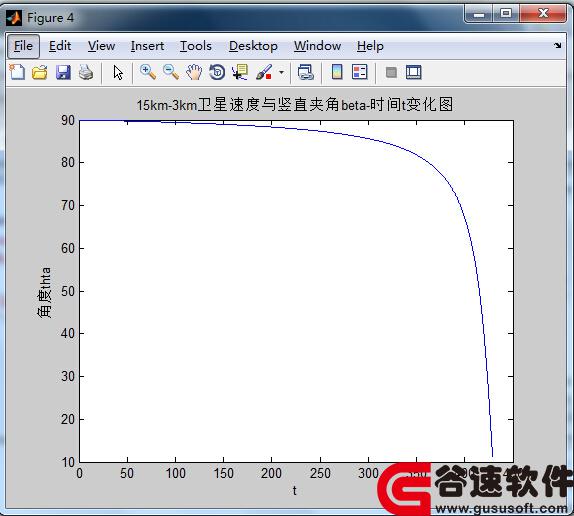Insert a legend using toolbar icon
Image resolution: width=574 pixels, height=516 pixels.
click(x=359, y=72)
